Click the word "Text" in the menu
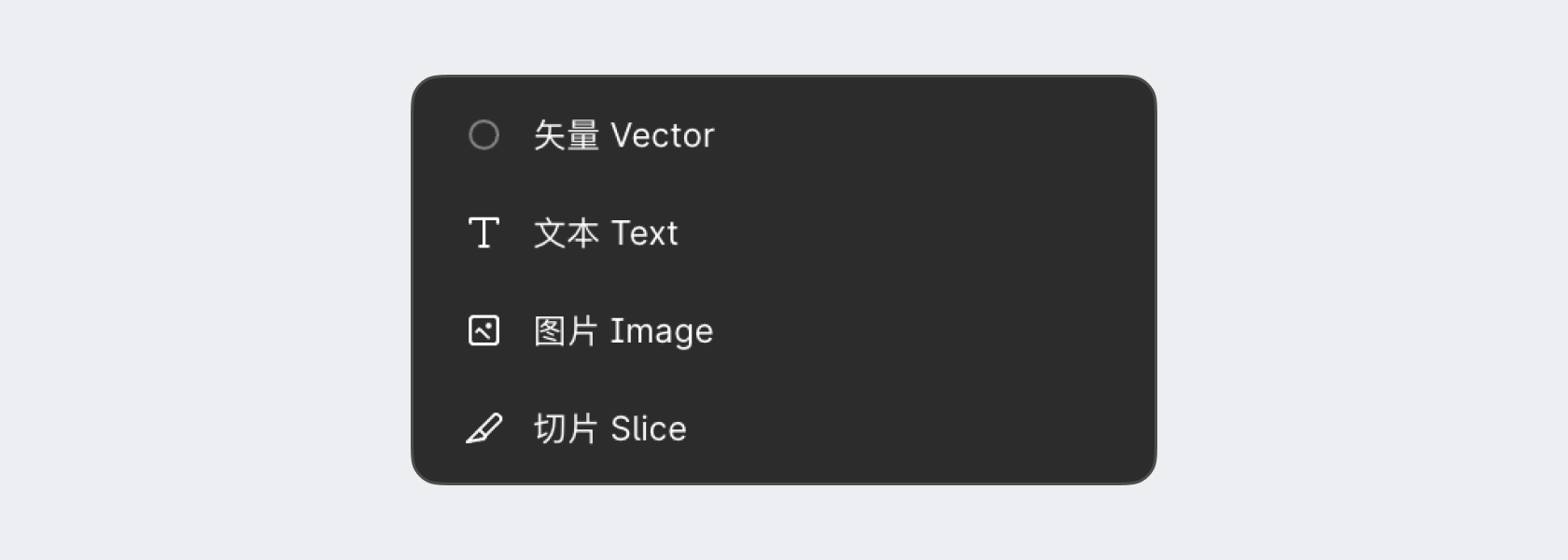The width and height of the screenshot is (1568, 560). click(x=644, y=233)
